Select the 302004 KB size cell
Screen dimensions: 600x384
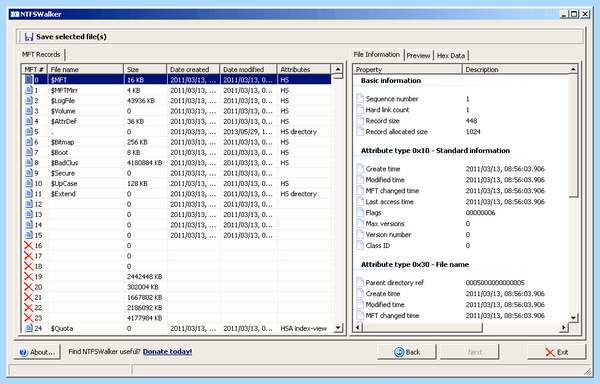click(x=143, y=286)
